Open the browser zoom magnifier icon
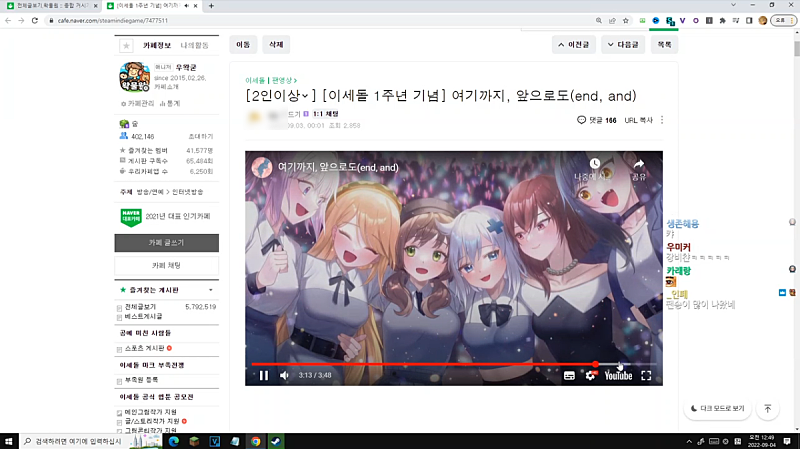 point(598,20)
